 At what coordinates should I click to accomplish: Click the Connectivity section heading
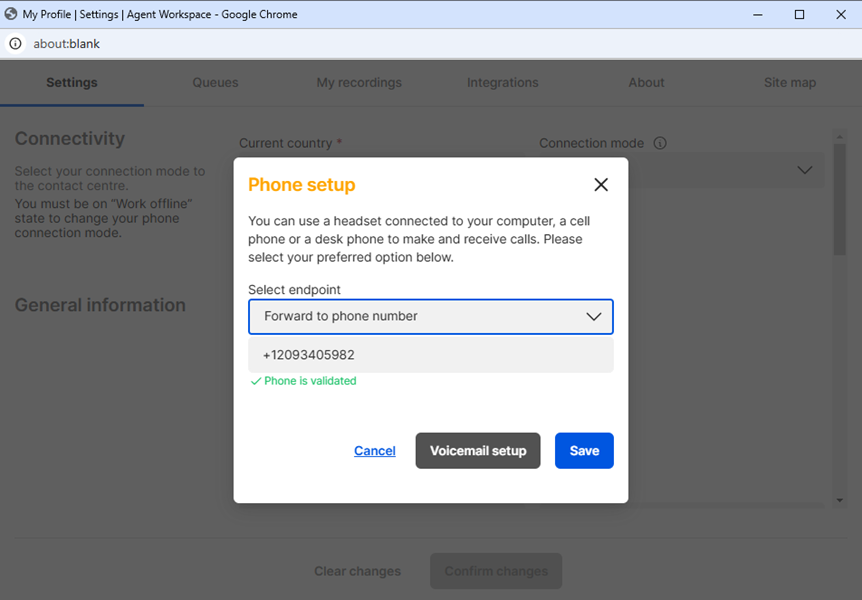click(x=70, y=139)
